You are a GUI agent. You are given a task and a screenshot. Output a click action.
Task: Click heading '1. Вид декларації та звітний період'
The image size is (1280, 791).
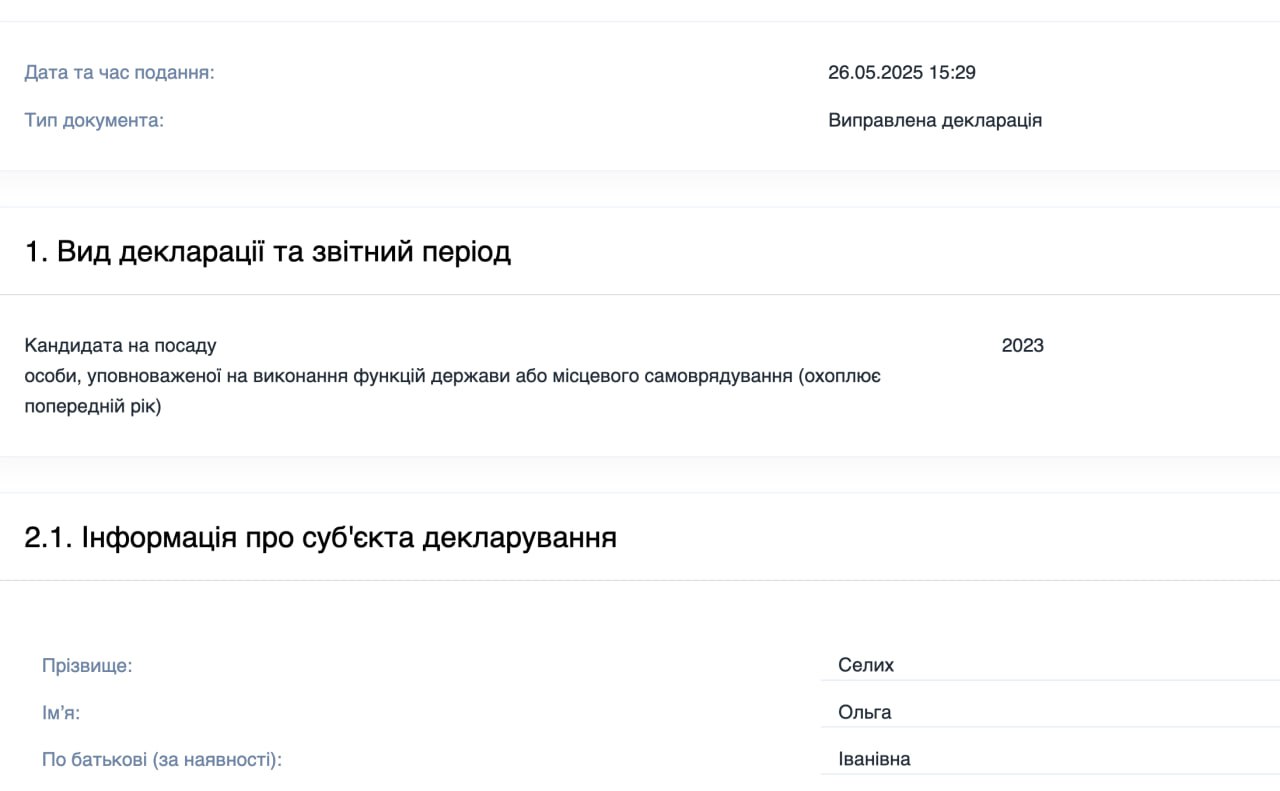coord(268,251)
